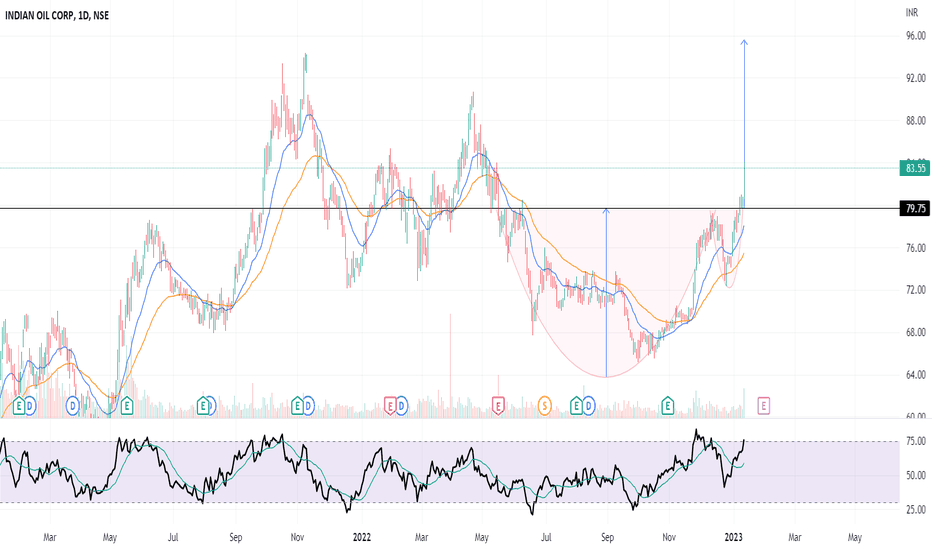Select the green E earnings marker above Nov 2022
The height and width of the screenshot is (550, 932).
667,406
